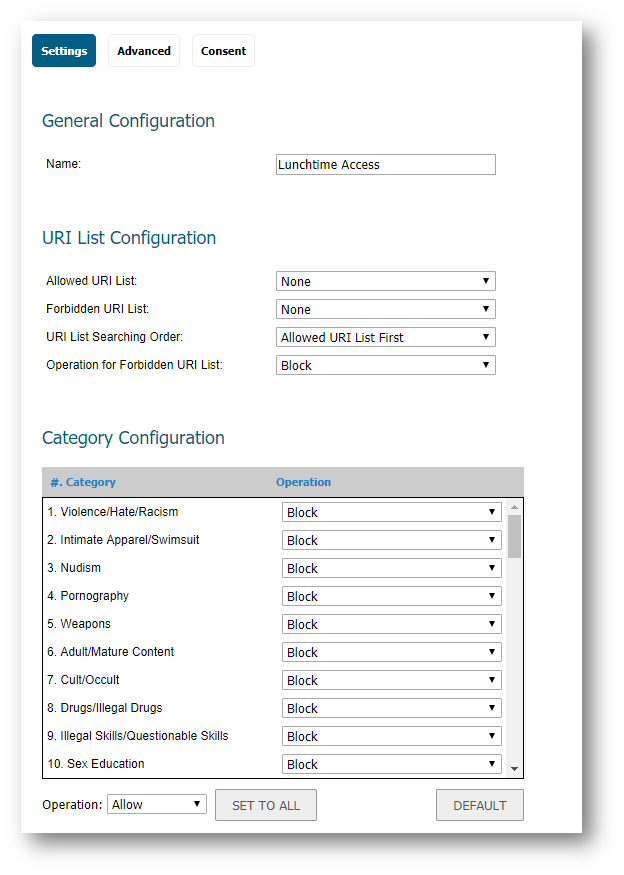Viewport: 624px width, 875px height.
Task: Open Intimate Apparel/Swimsuit operation dropdown
Action: tap(391, 540)
